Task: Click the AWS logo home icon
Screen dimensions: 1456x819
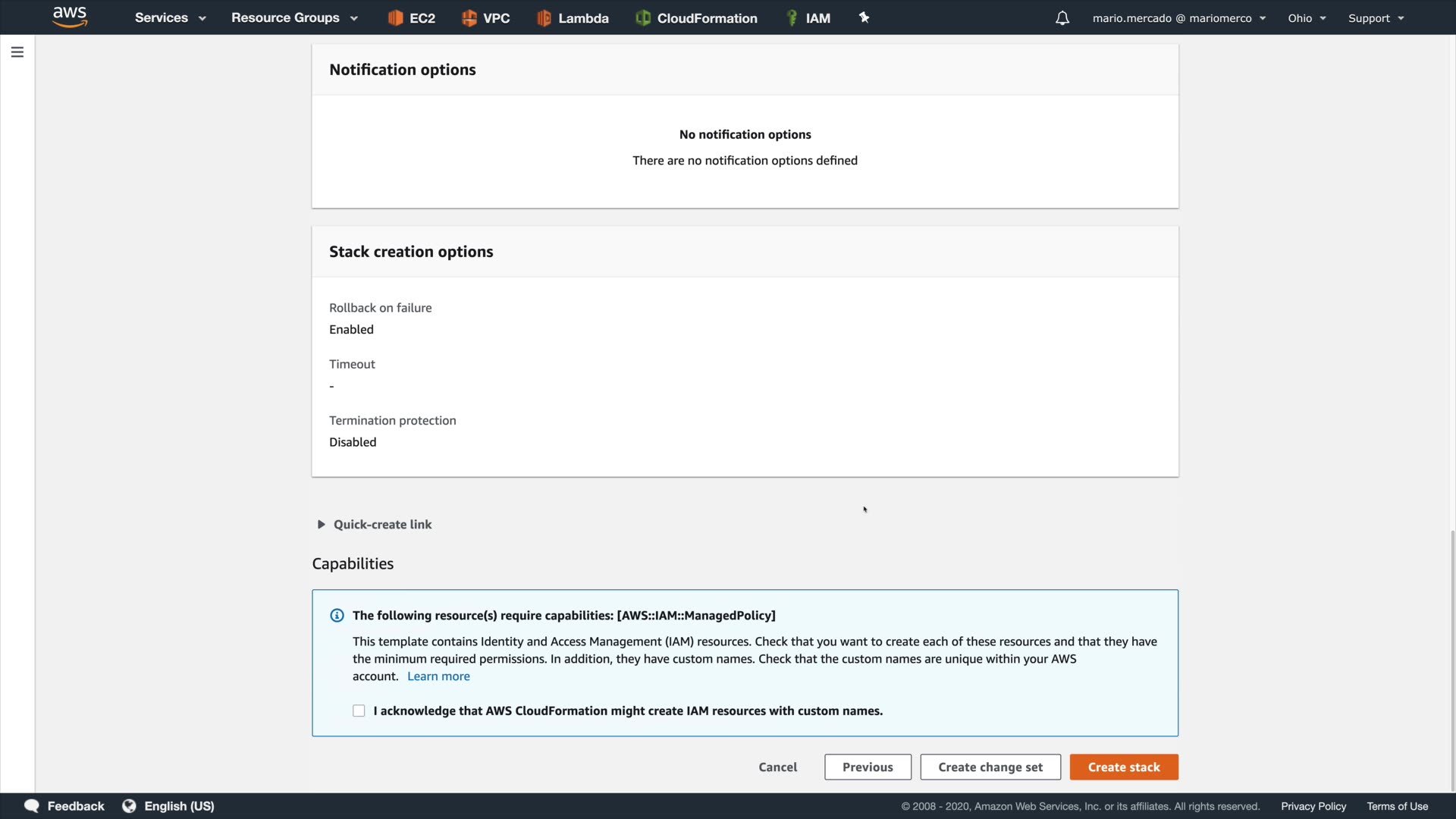Action: (x=70, y=17)
